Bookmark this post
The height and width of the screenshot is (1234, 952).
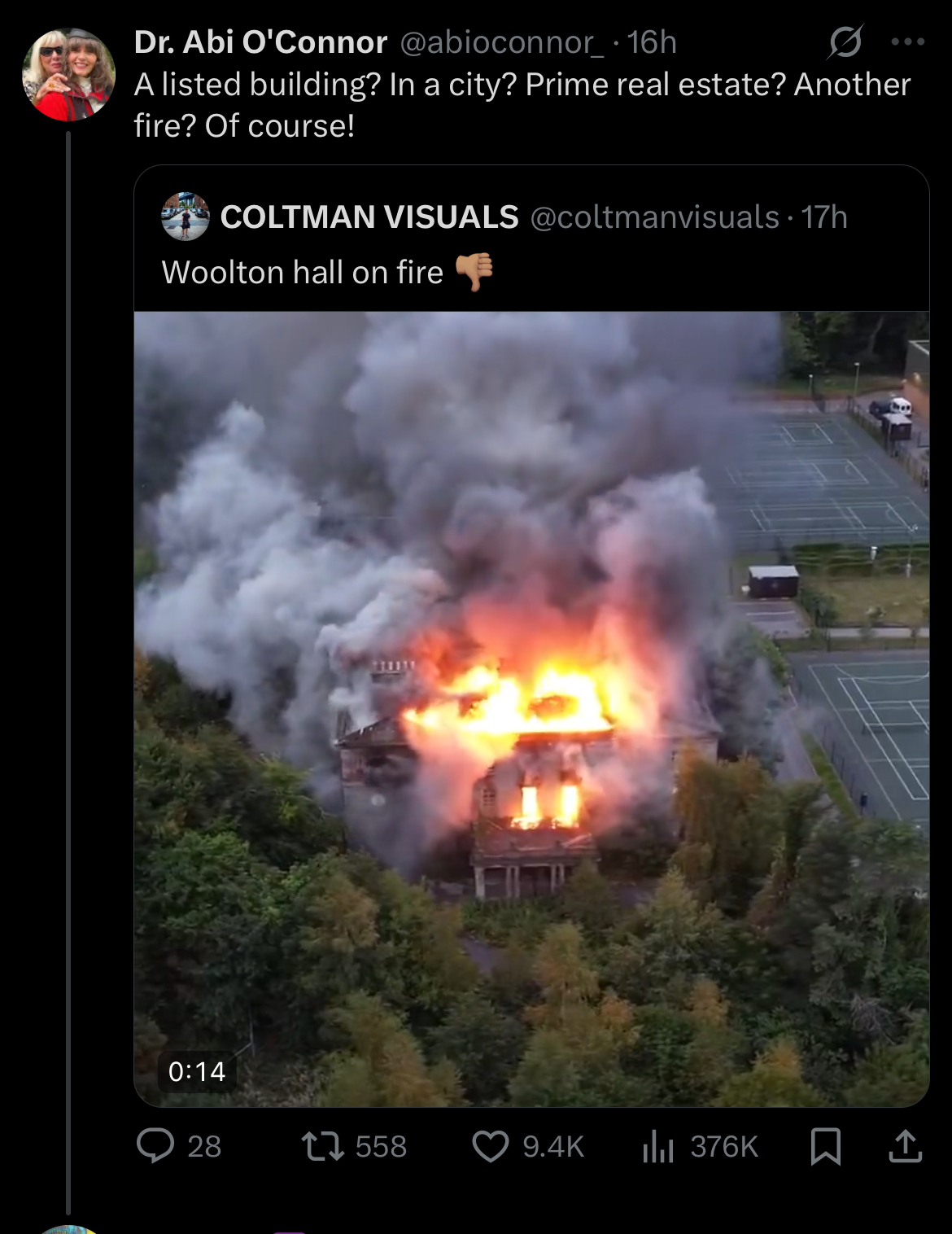tap(826, 1146)
